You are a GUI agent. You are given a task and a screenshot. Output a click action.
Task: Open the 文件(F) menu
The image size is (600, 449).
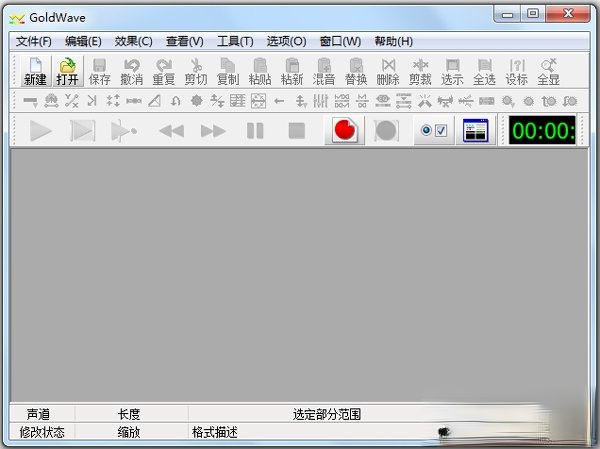point(34,41)
